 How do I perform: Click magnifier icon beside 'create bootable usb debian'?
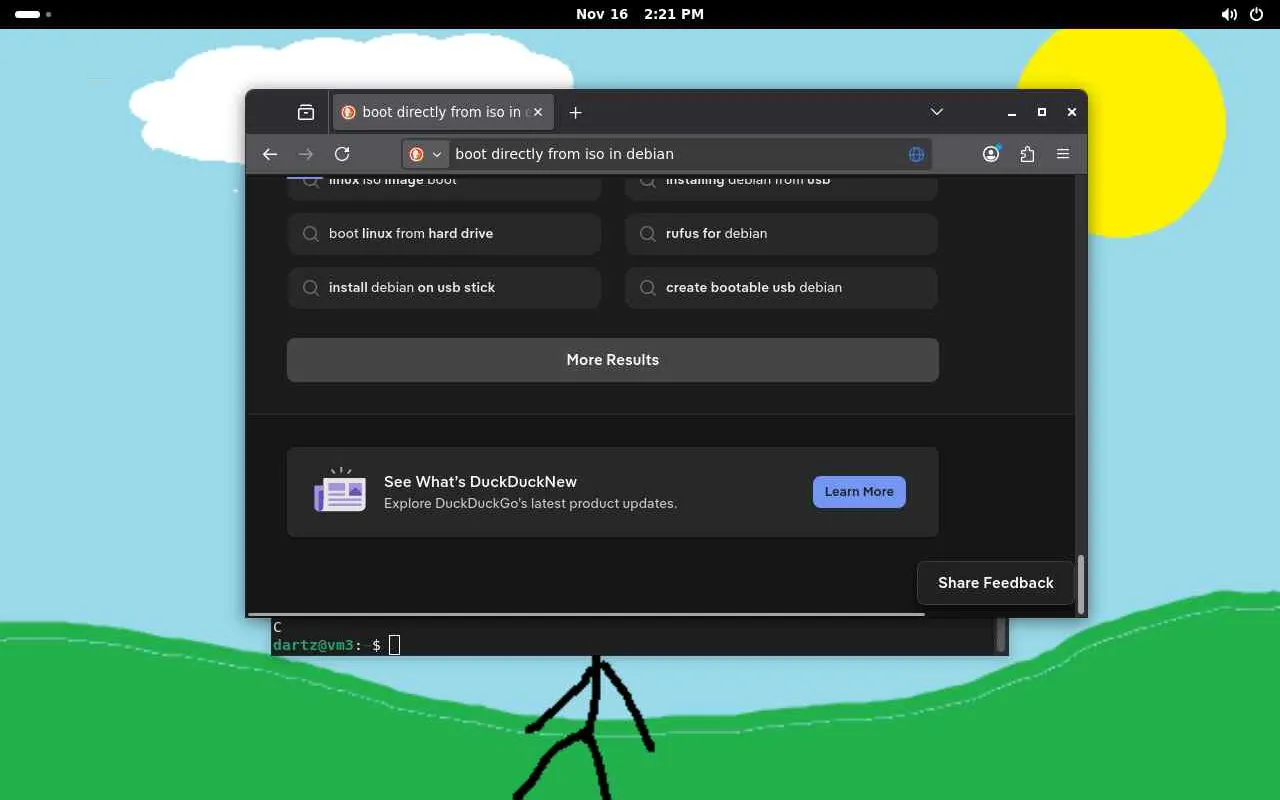click(x=648, y=287)
